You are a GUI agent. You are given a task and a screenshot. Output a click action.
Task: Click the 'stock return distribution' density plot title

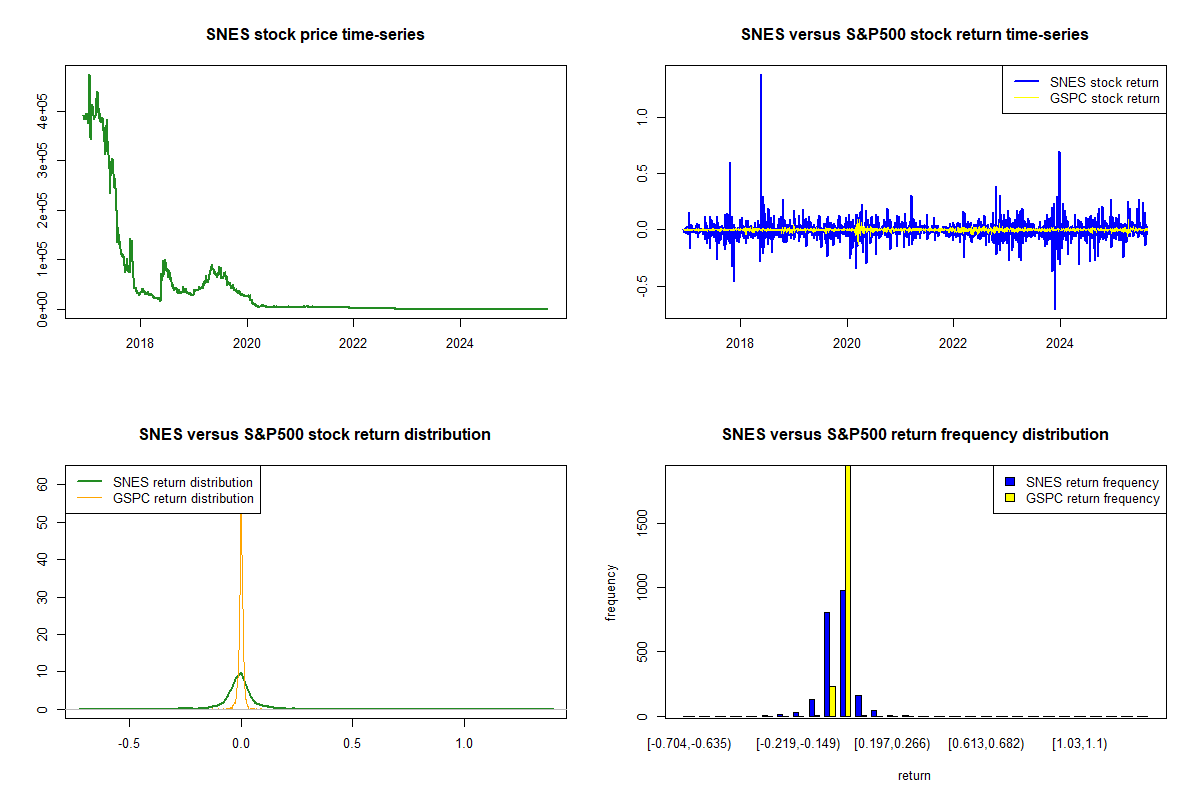315,435
